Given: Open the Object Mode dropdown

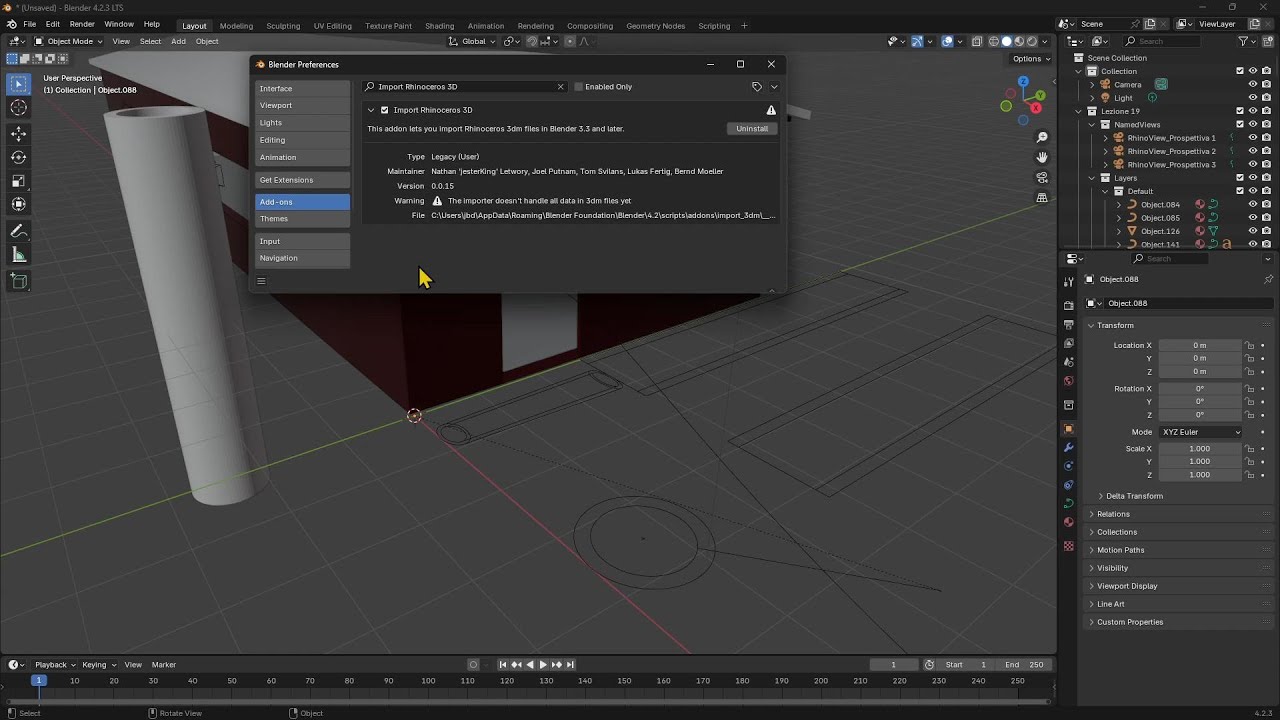Looking at the screenshot, I should 68,41.
